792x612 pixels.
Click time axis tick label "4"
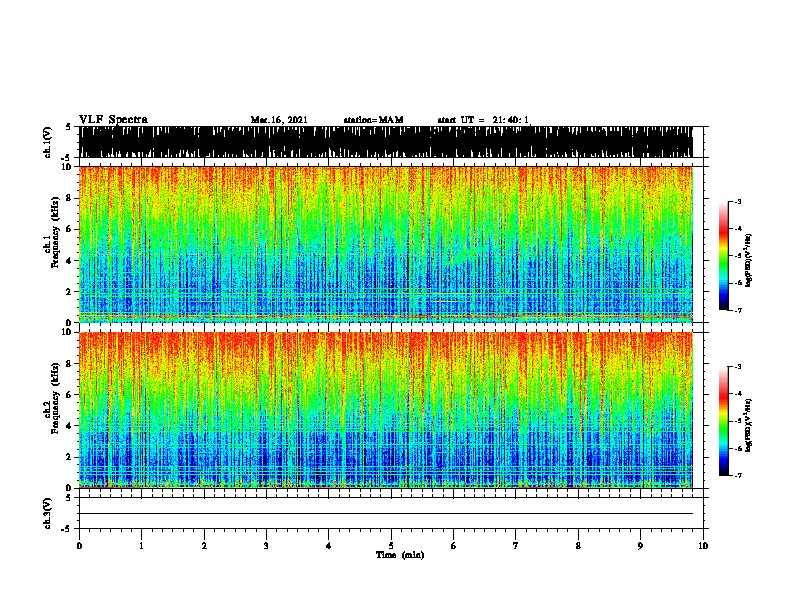click(329, 546)
